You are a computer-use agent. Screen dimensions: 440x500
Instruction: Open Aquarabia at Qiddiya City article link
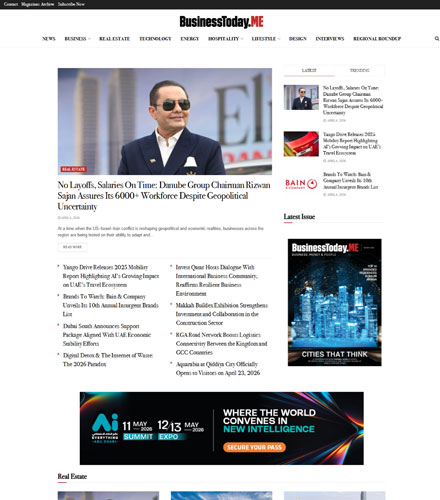click(x=218, y=368)
